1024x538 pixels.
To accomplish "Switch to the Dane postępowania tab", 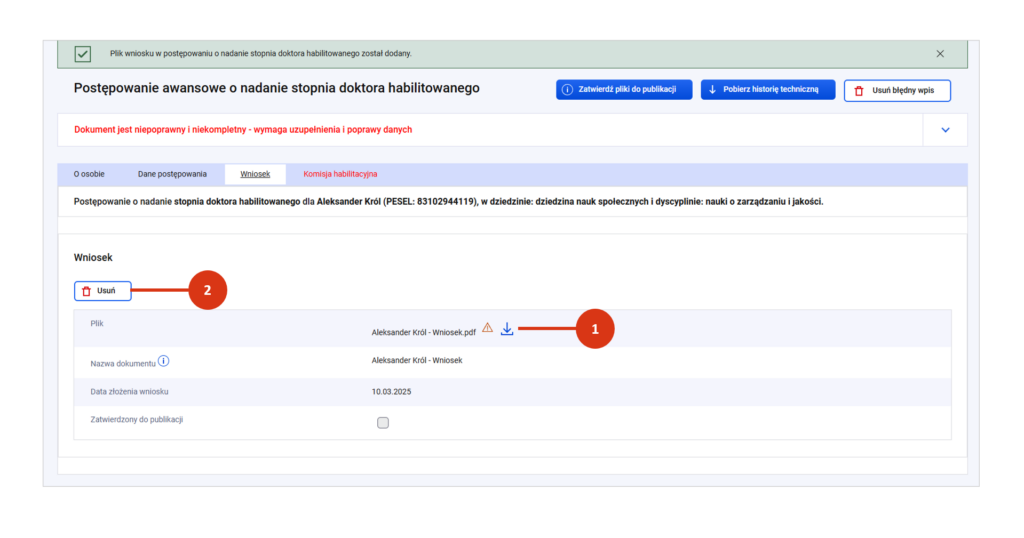I will click(172, 174).
